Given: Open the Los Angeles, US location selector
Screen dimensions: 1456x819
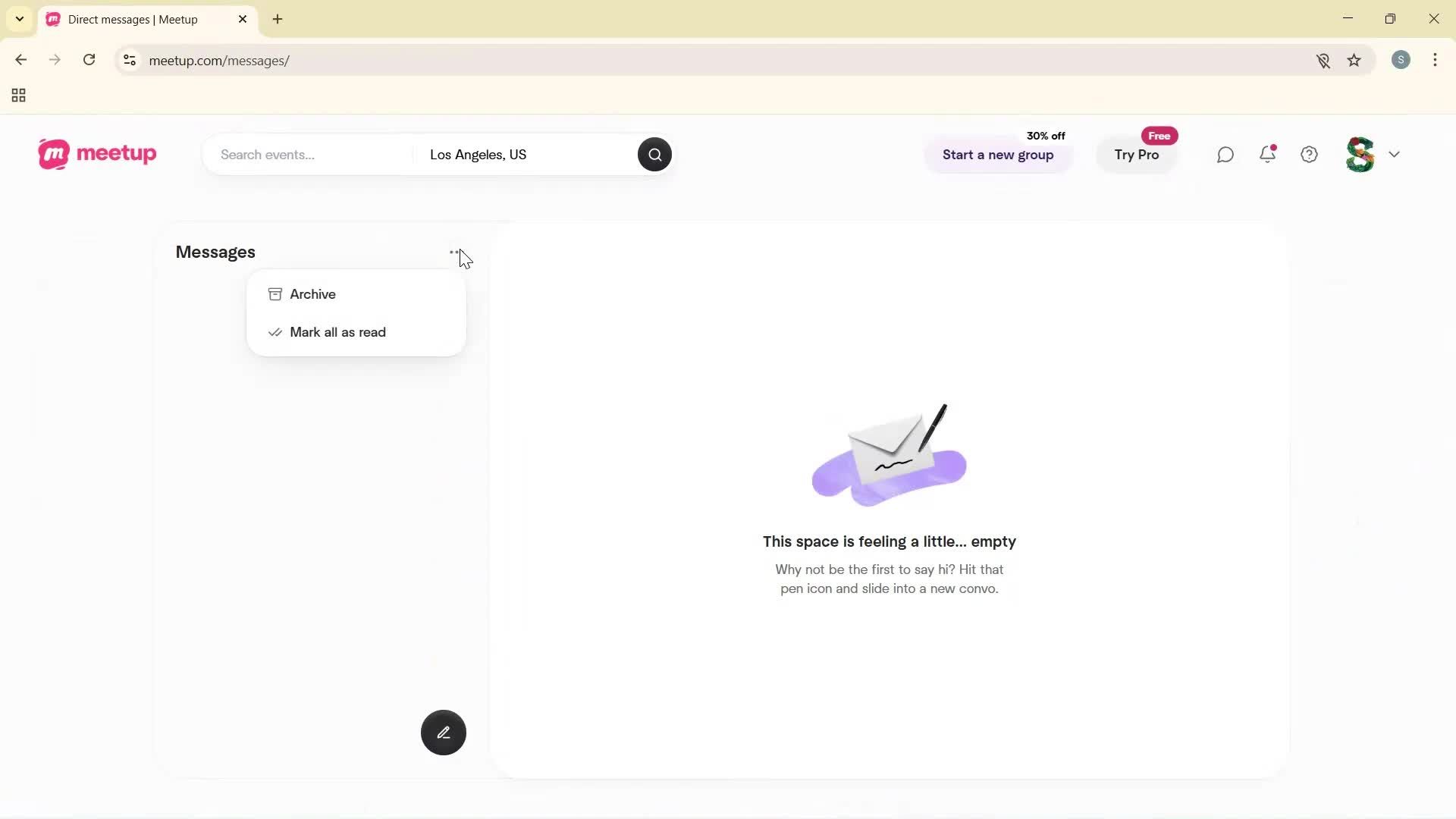Looking at the screenshot, I should click(x=478, y=154).
